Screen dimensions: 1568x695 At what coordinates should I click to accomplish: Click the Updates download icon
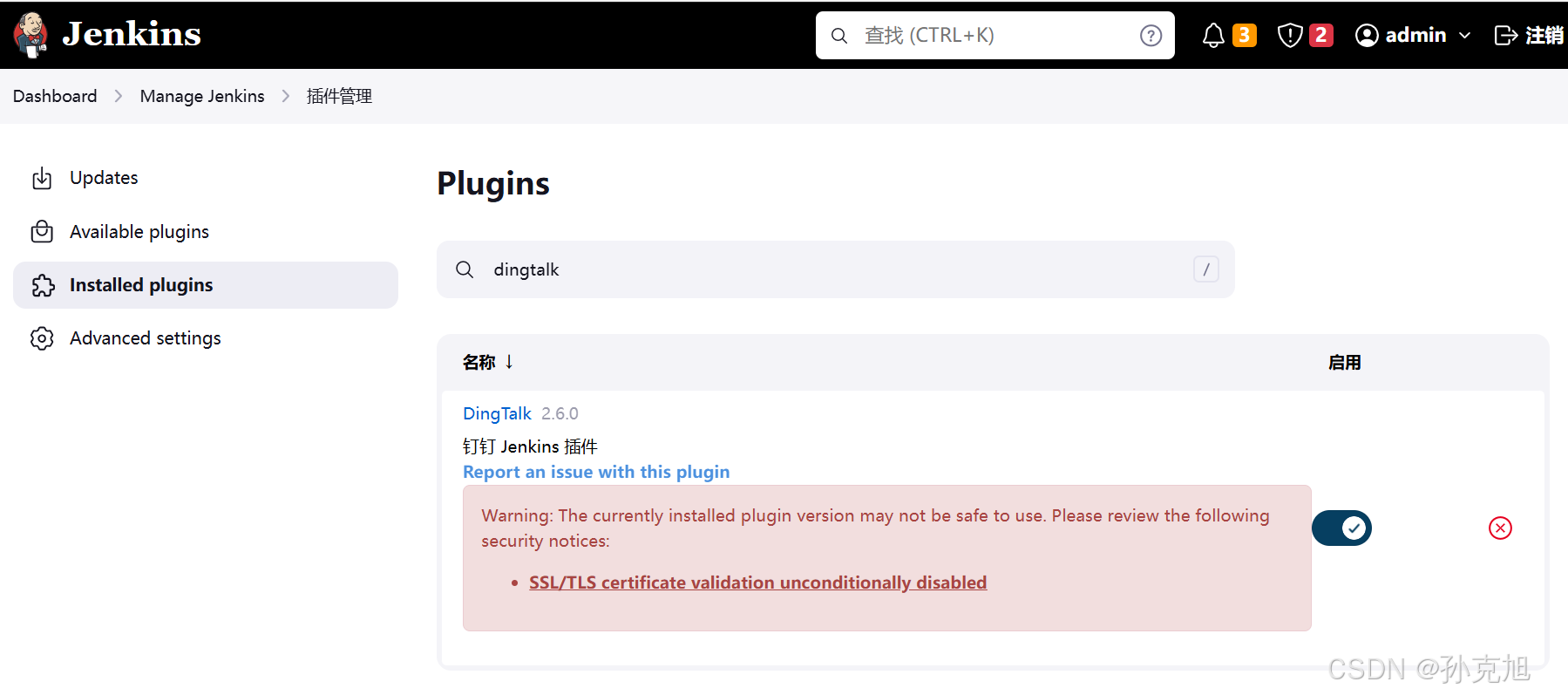(42, 178)
